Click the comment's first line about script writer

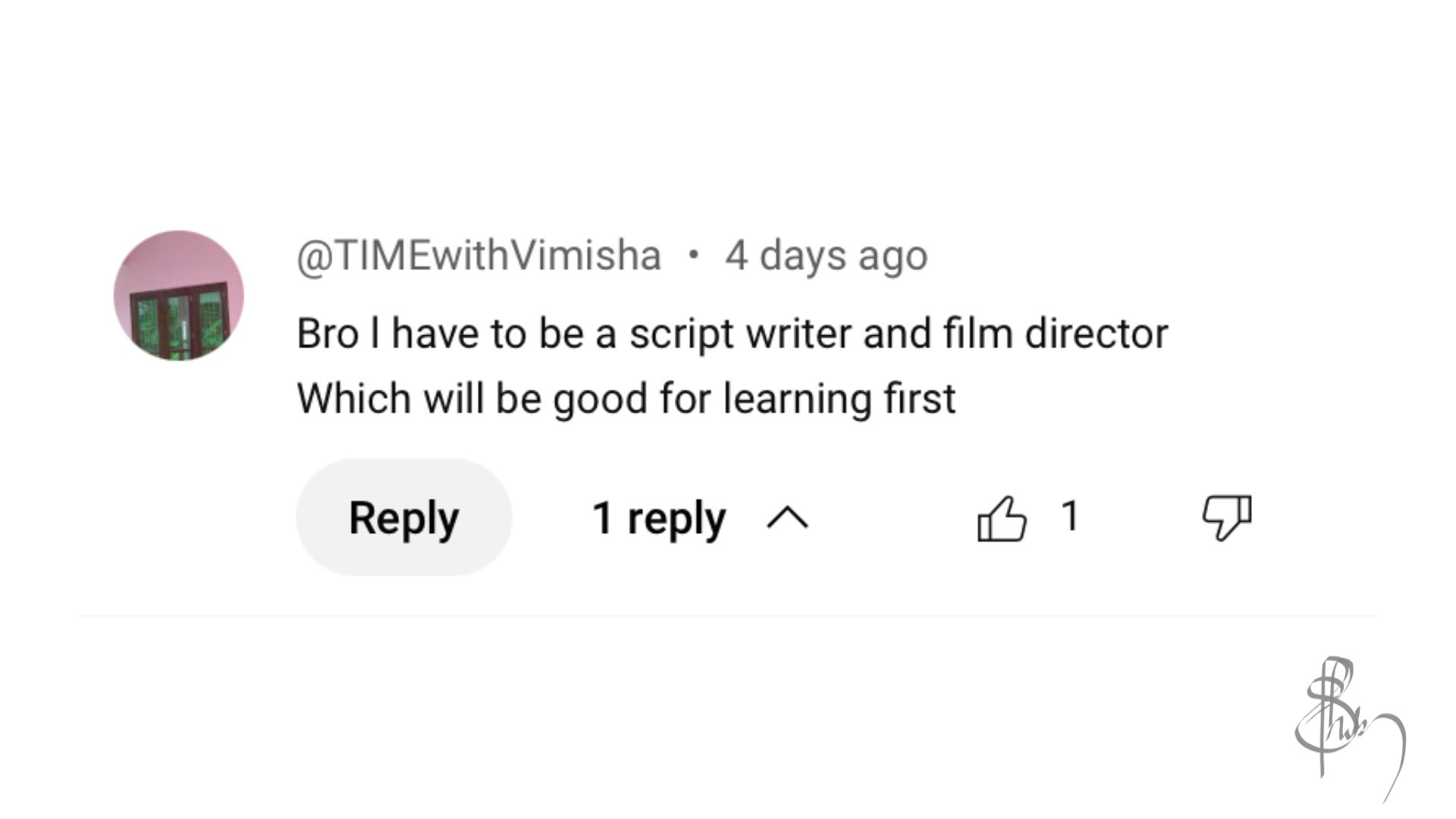732,334
